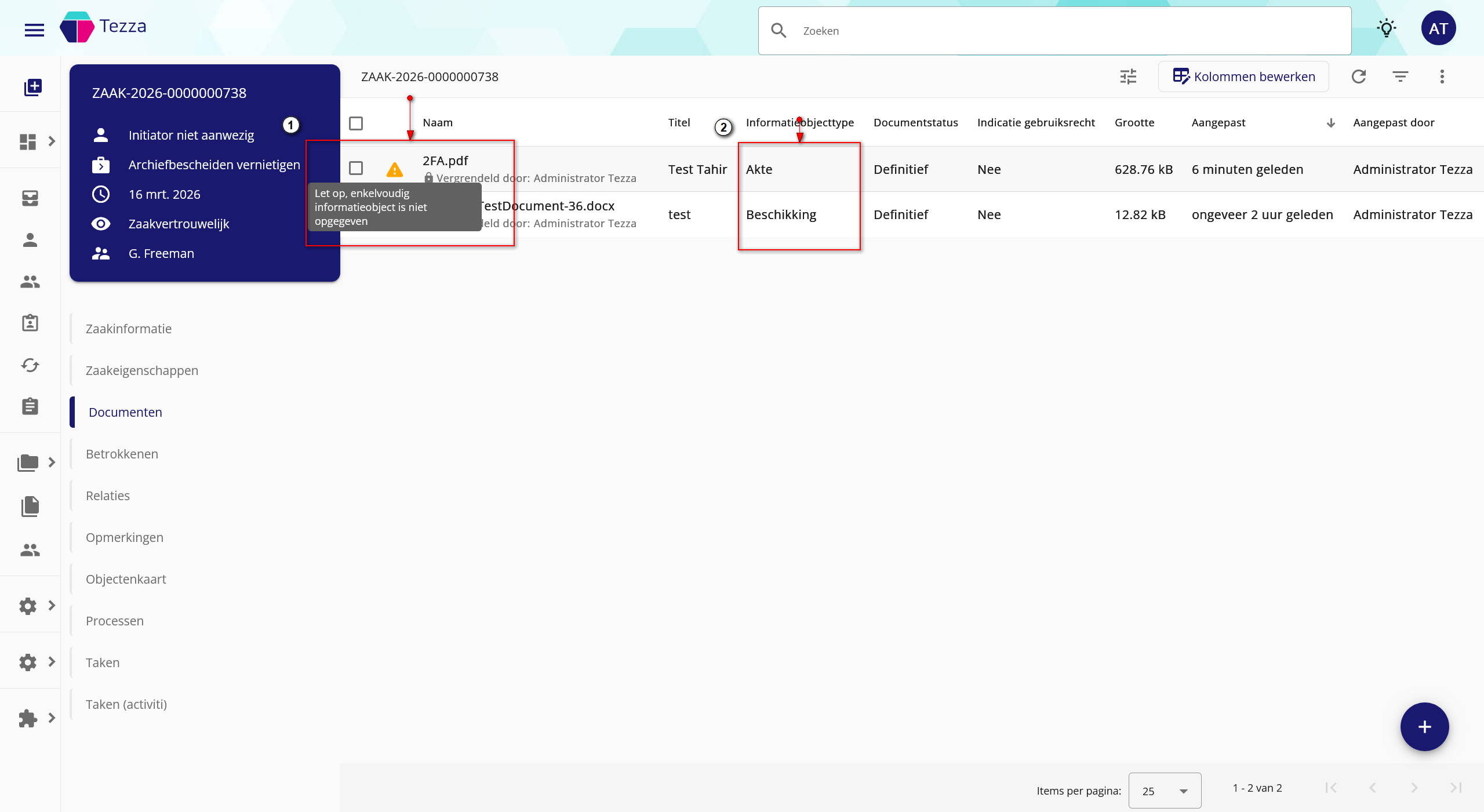
Task: Tick the select-all checkbox in table header
Action: [x=356, y=123]
